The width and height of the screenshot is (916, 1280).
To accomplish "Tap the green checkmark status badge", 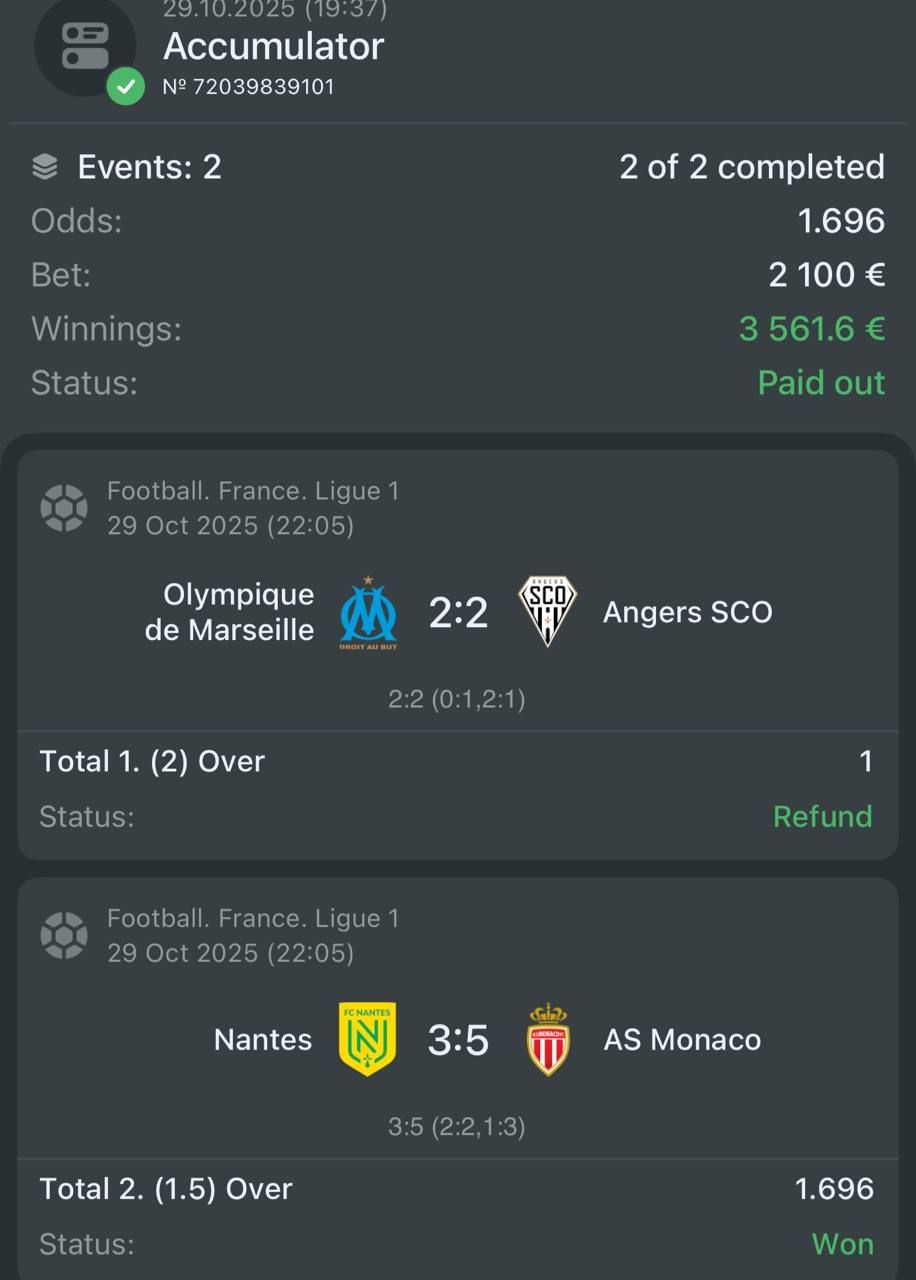I will pos(125,87).
